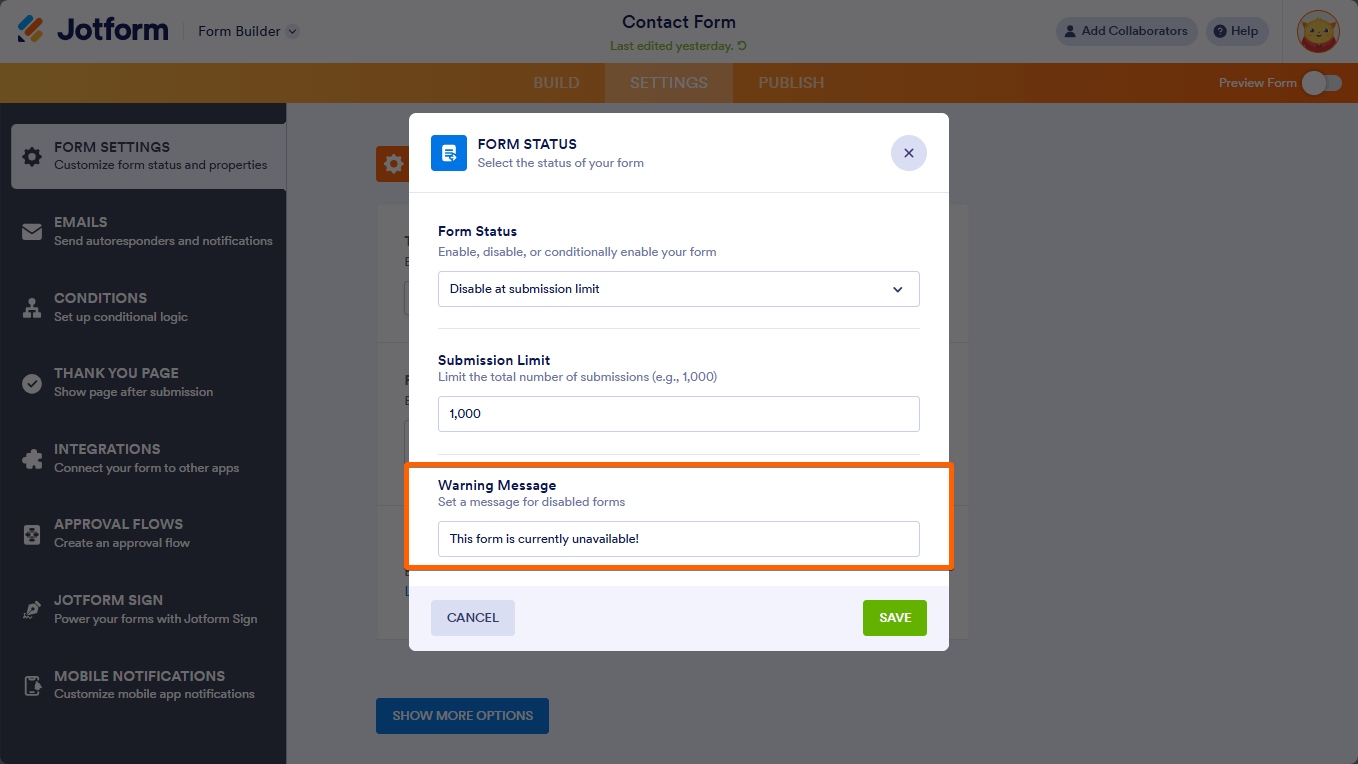Click the Submission Limit input field

click(x=678, y=414)
